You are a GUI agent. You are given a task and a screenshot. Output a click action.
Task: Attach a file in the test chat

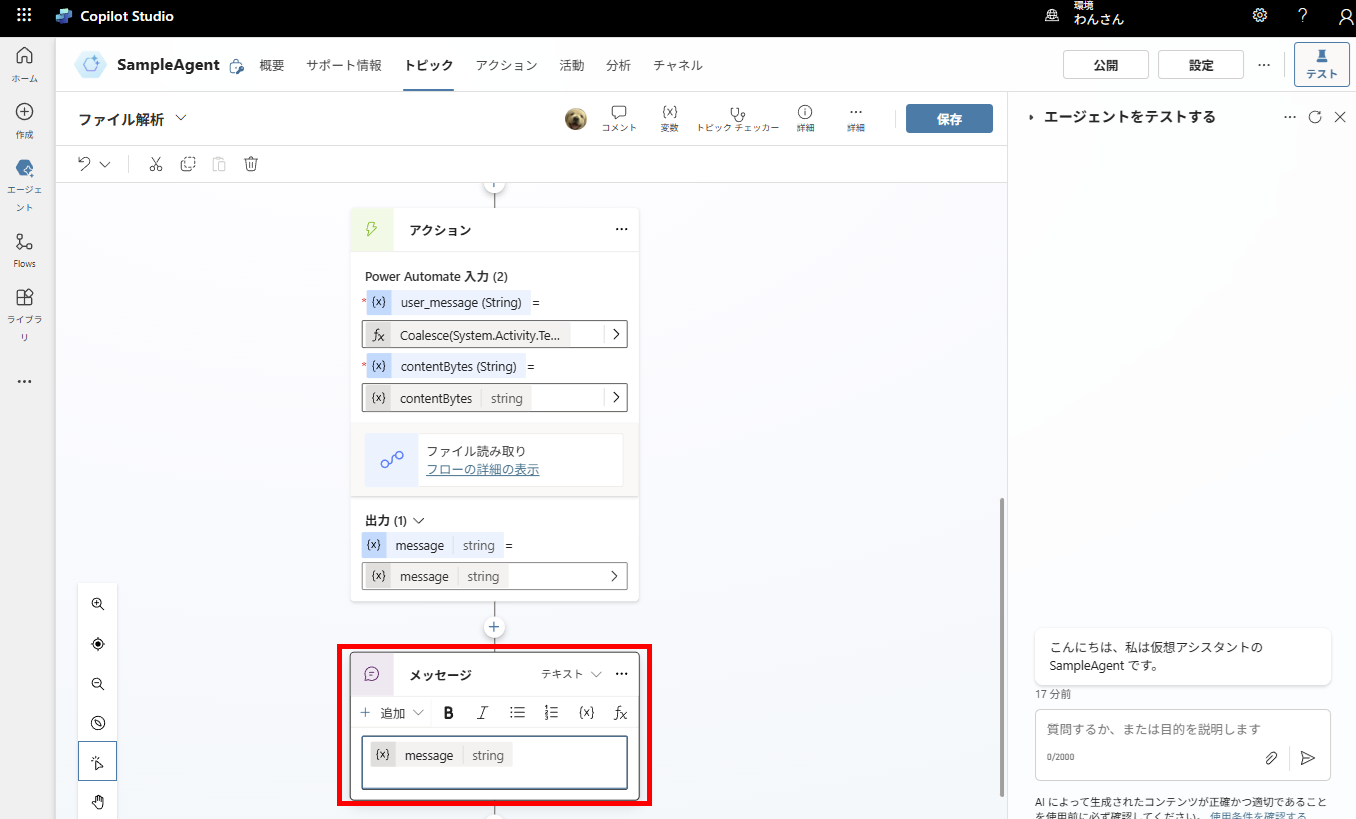click(x=1271, y=758)
